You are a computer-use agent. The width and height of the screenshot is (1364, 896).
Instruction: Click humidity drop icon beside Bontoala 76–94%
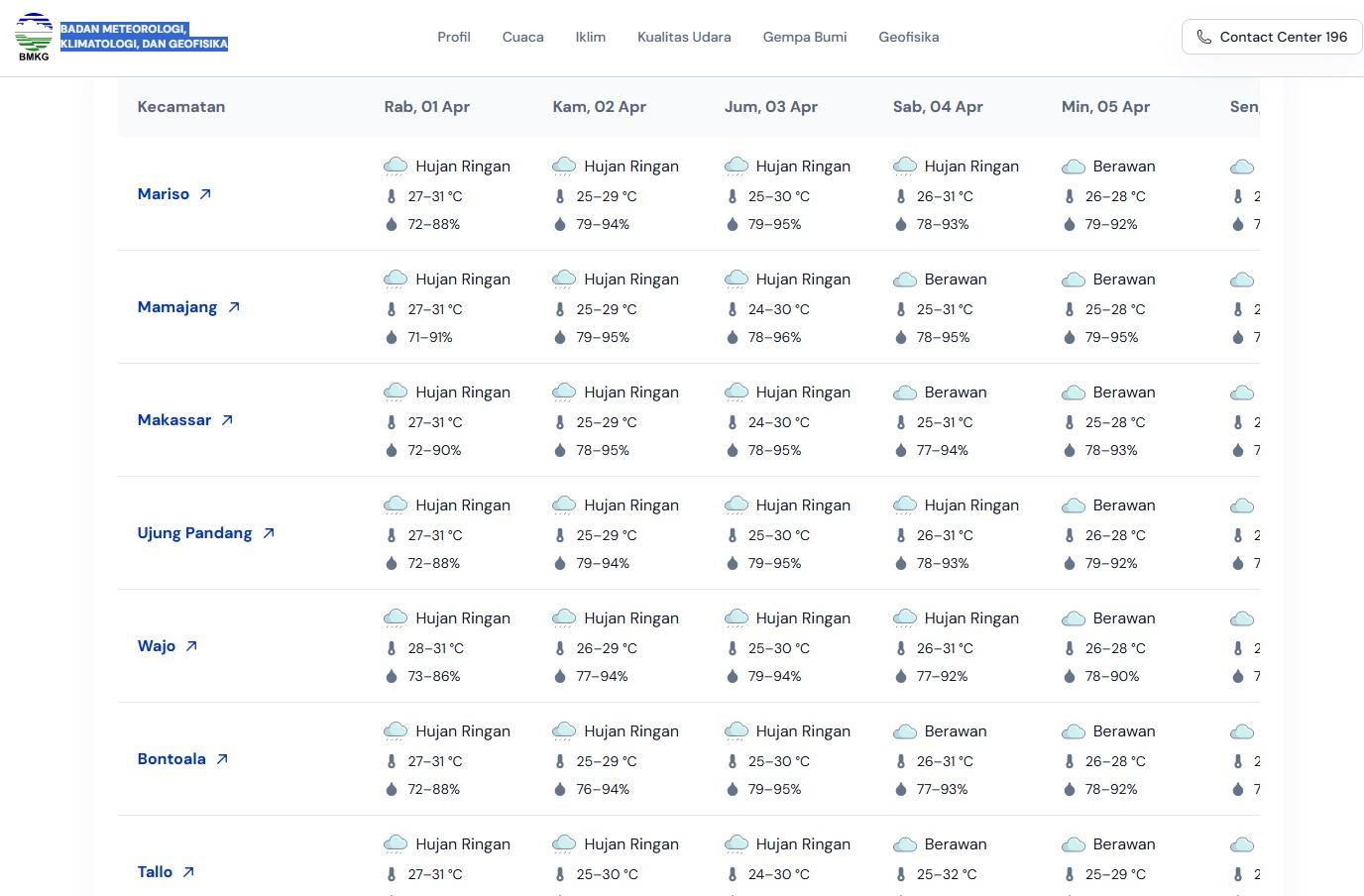pos(560,789)
